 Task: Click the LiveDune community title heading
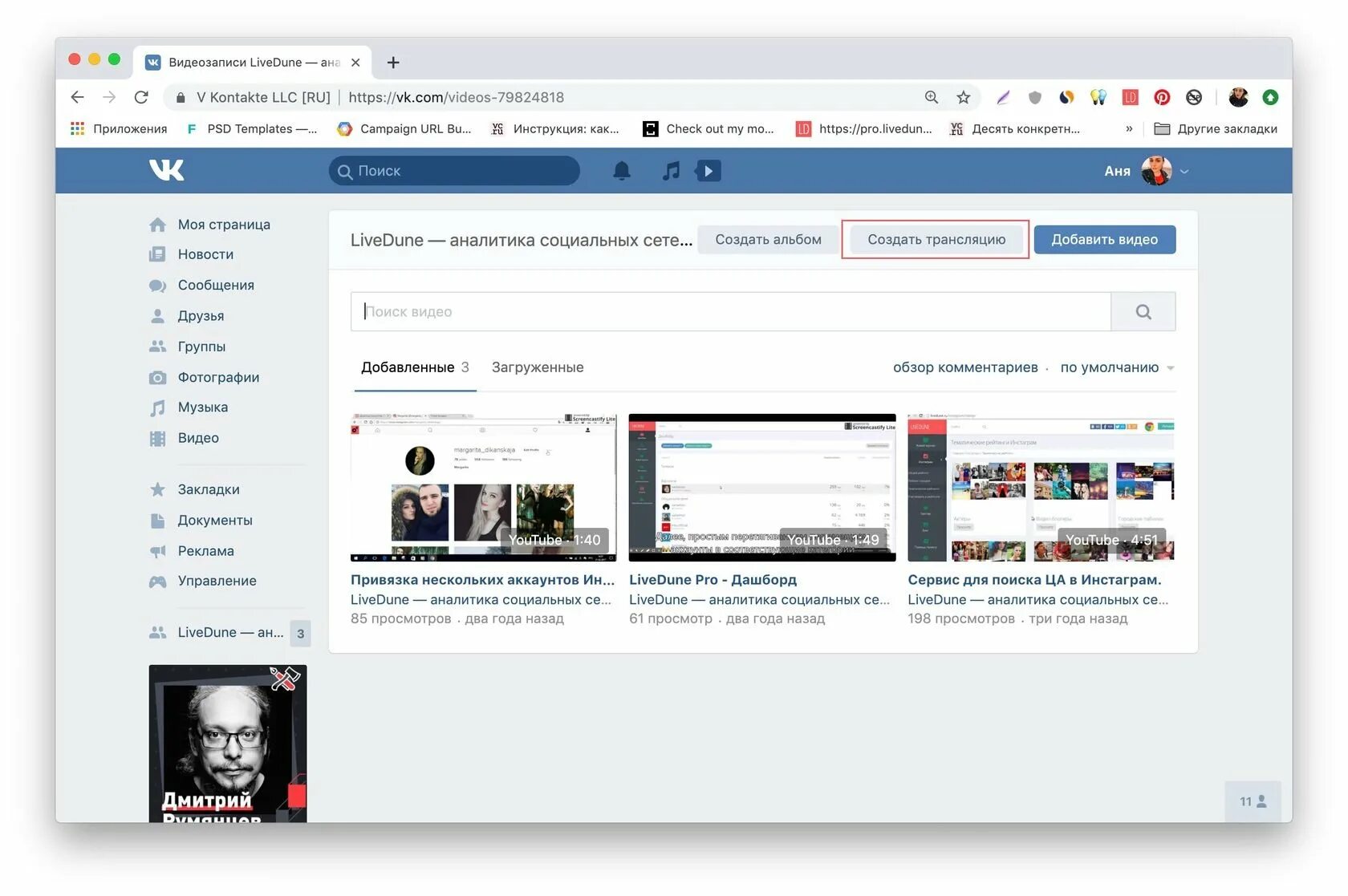[x=522, y=239]
